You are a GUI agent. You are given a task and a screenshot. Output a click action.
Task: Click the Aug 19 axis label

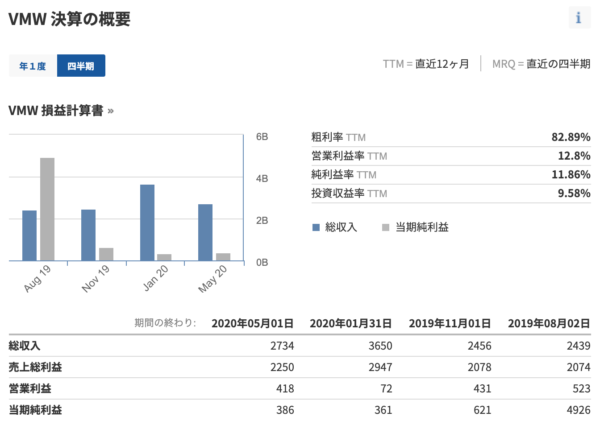37,279
